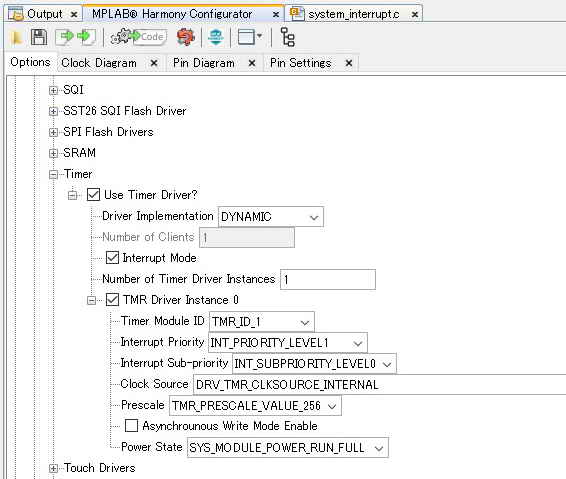Open the Prescale value dropdown
The height and width of the screenshot is (479, 566).
255,406
